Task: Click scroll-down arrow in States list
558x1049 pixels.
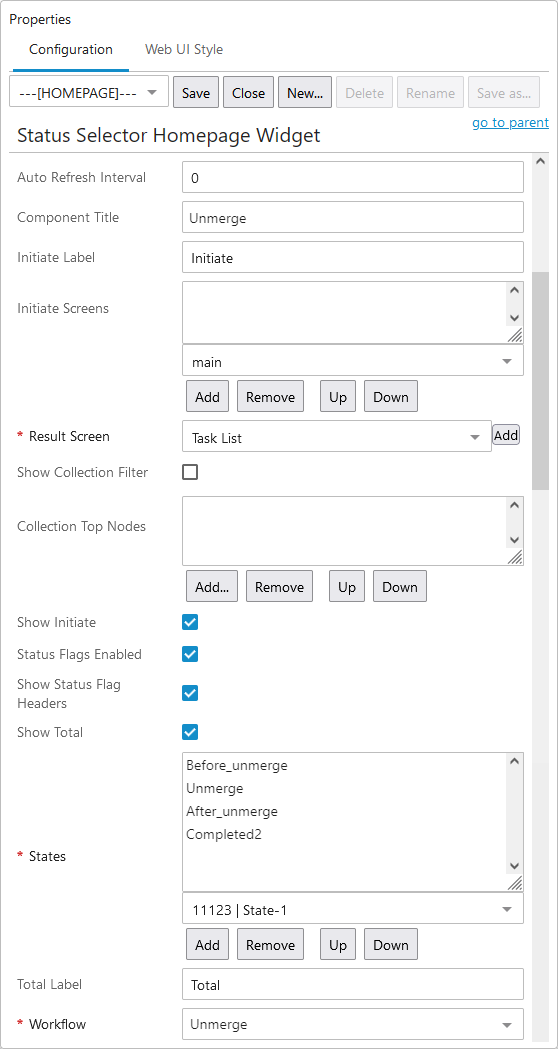Action: pos(514,866)
